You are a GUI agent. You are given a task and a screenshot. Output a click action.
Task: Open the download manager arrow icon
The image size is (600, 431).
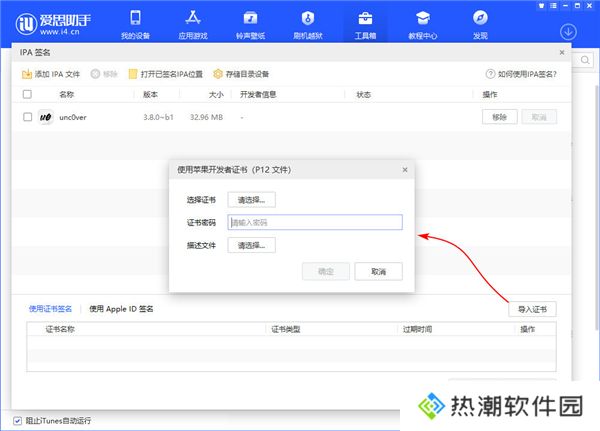pyautogui.click(x=568, y=33)
